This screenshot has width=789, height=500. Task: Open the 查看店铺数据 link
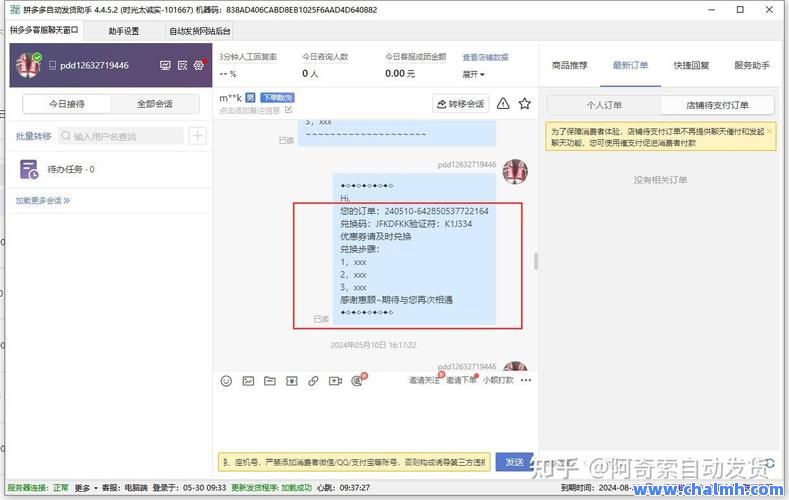[486, 57]
